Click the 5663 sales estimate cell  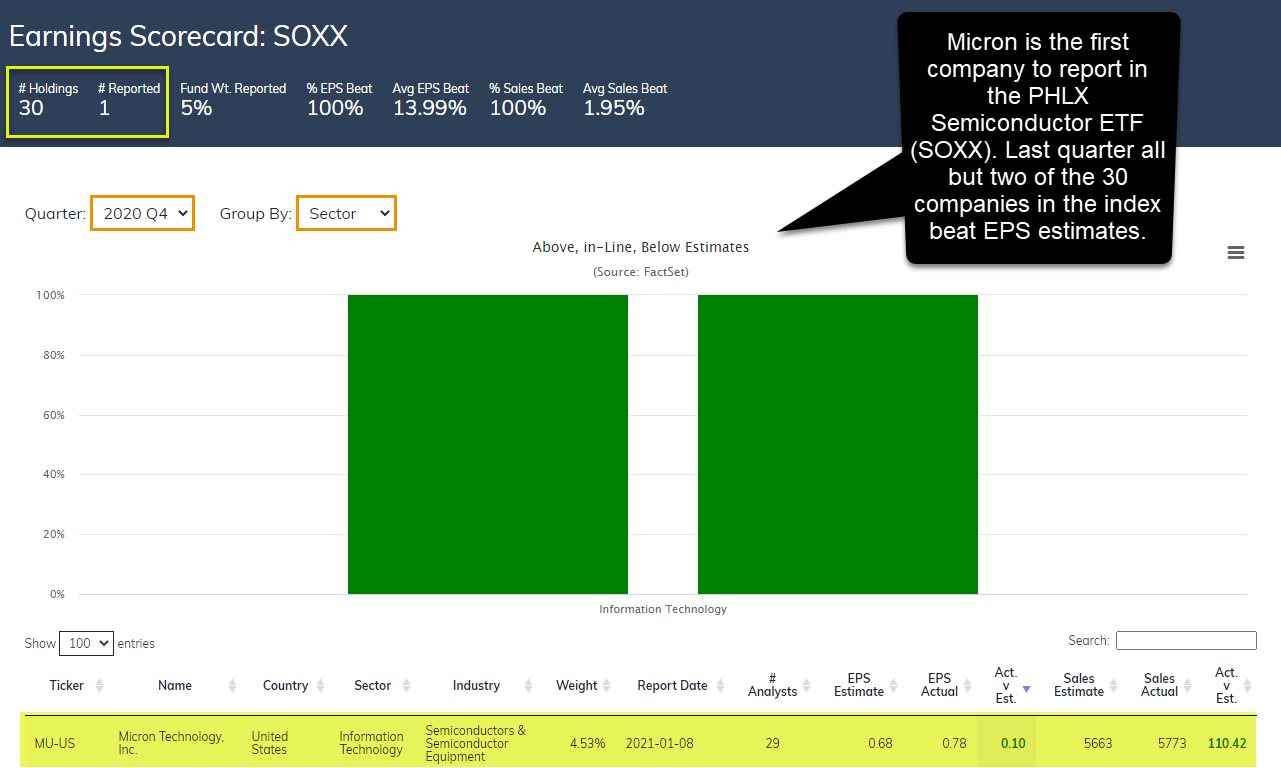pyautogui.click(x=1097, y=743)
